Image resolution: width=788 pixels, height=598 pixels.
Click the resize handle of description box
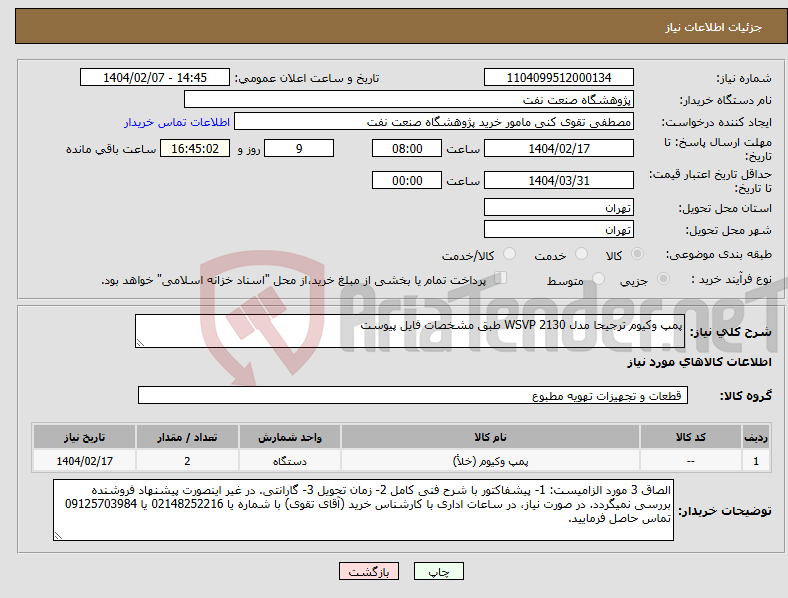(x=140, y=343)
